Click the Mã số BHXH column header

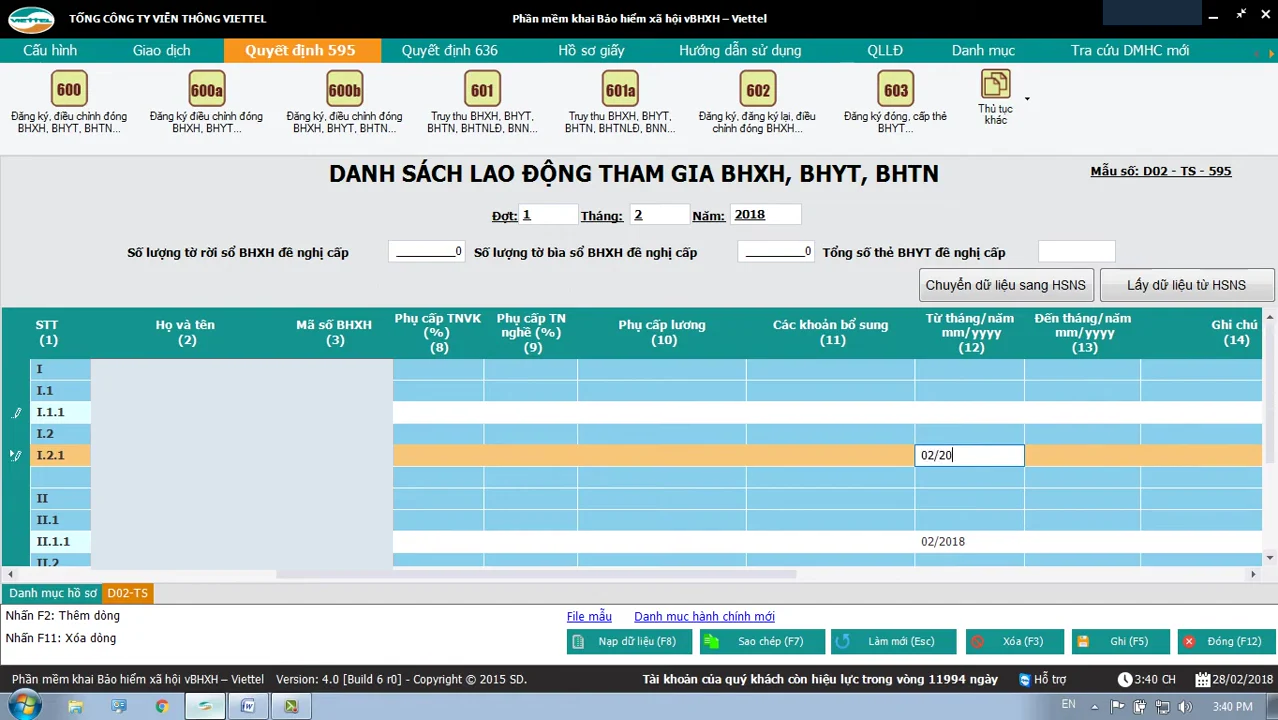coord(334,332)
